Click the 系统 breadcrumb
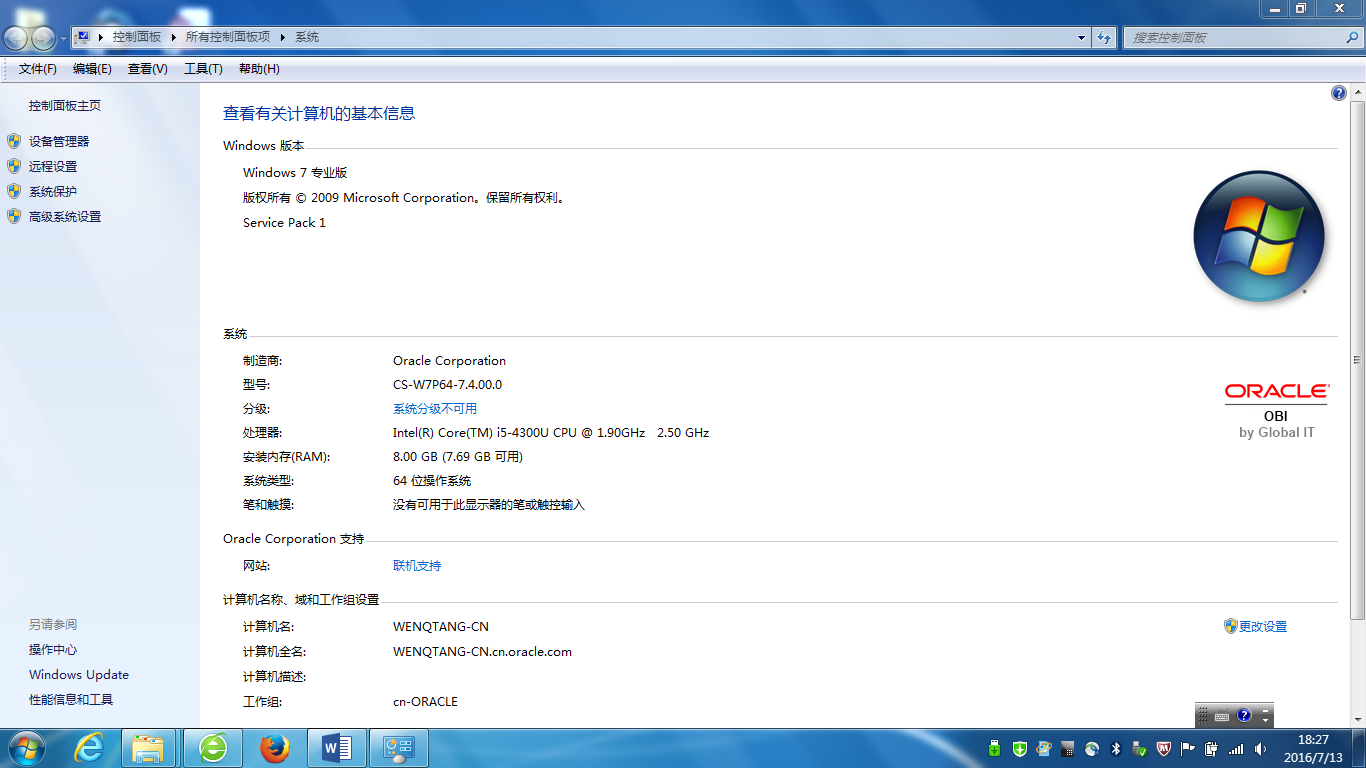The height and width of the screenshot is (768, 1366). [x=307, y=37]
